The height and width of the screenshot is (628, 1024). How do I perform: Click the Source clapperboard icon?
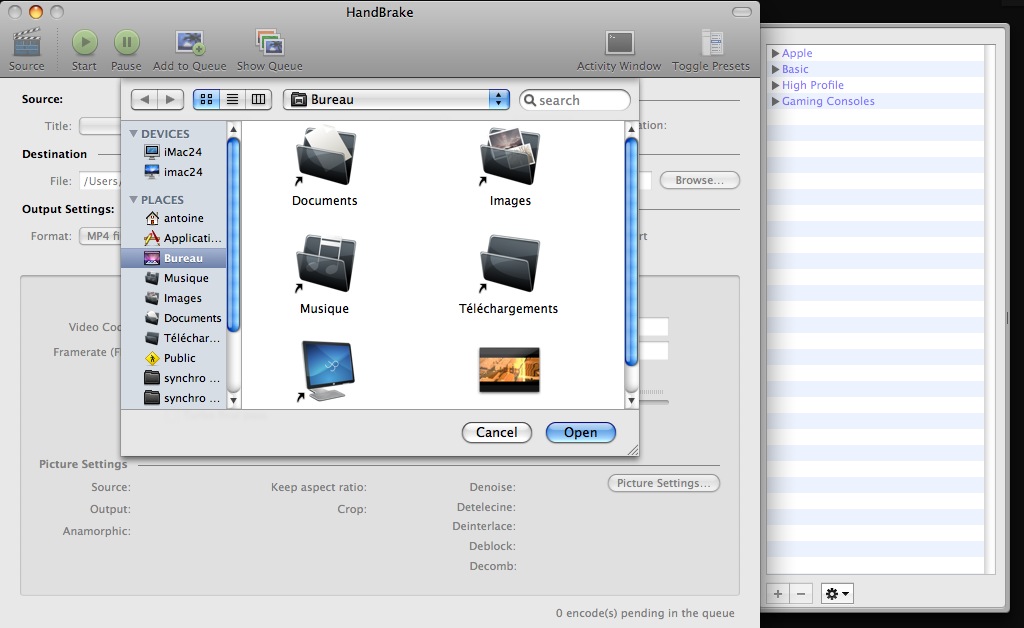coord(27,43)
